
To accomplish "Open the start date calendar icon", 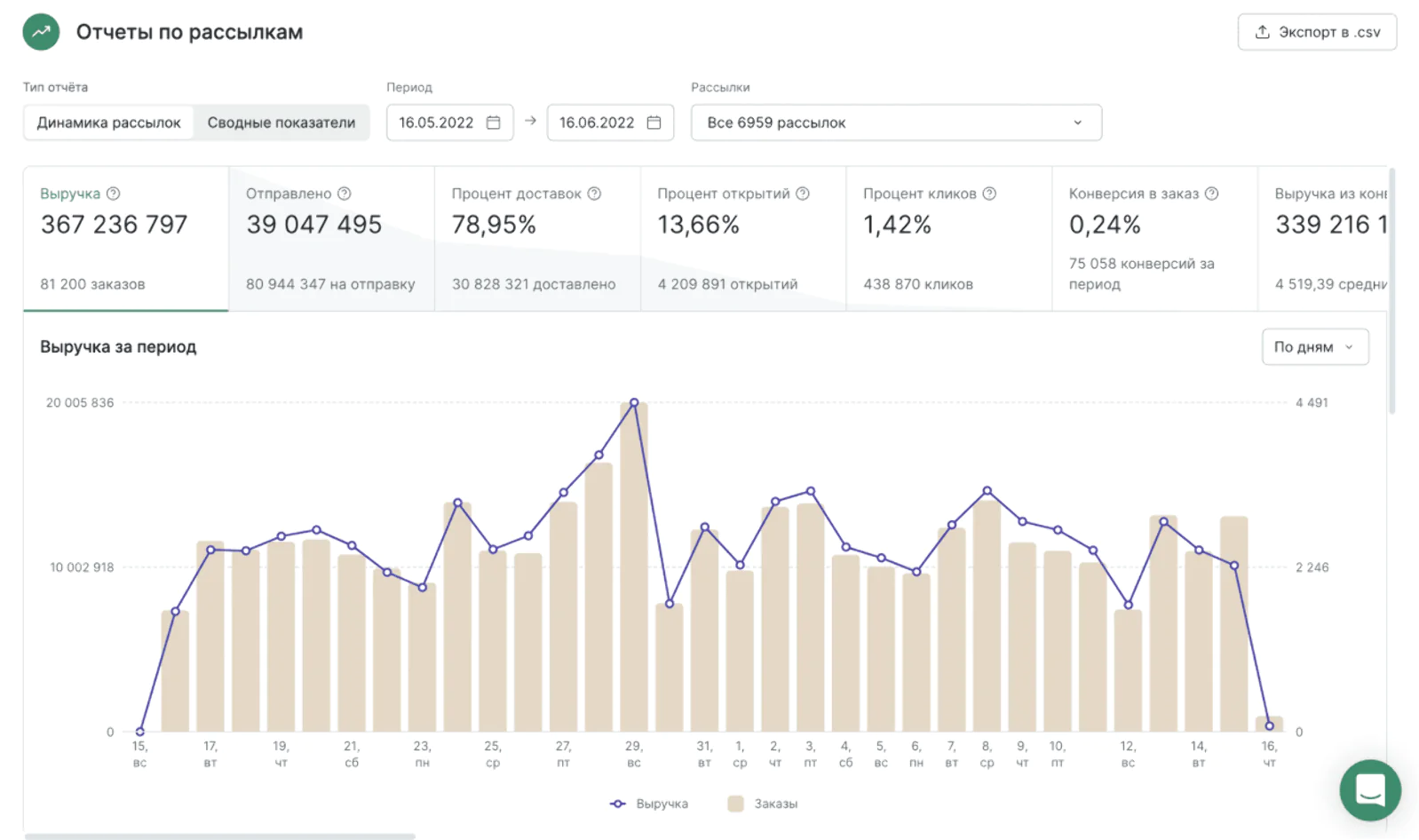I will point(494,123).
